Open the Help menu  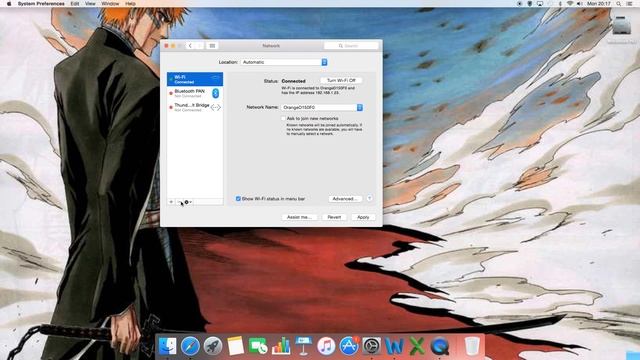pos(130,3)
